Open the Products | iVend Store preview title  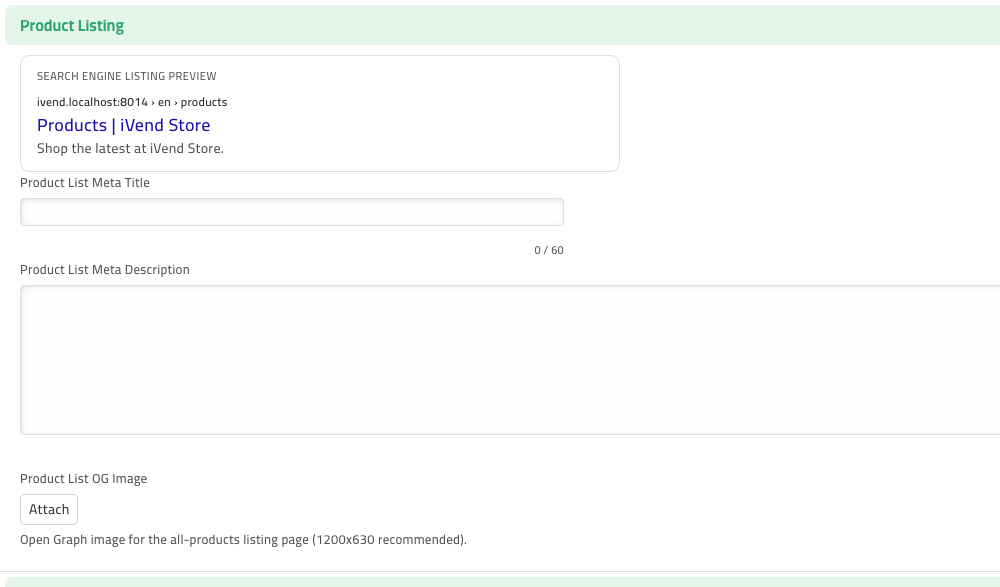pyautogui.click(x=124, y=125)
